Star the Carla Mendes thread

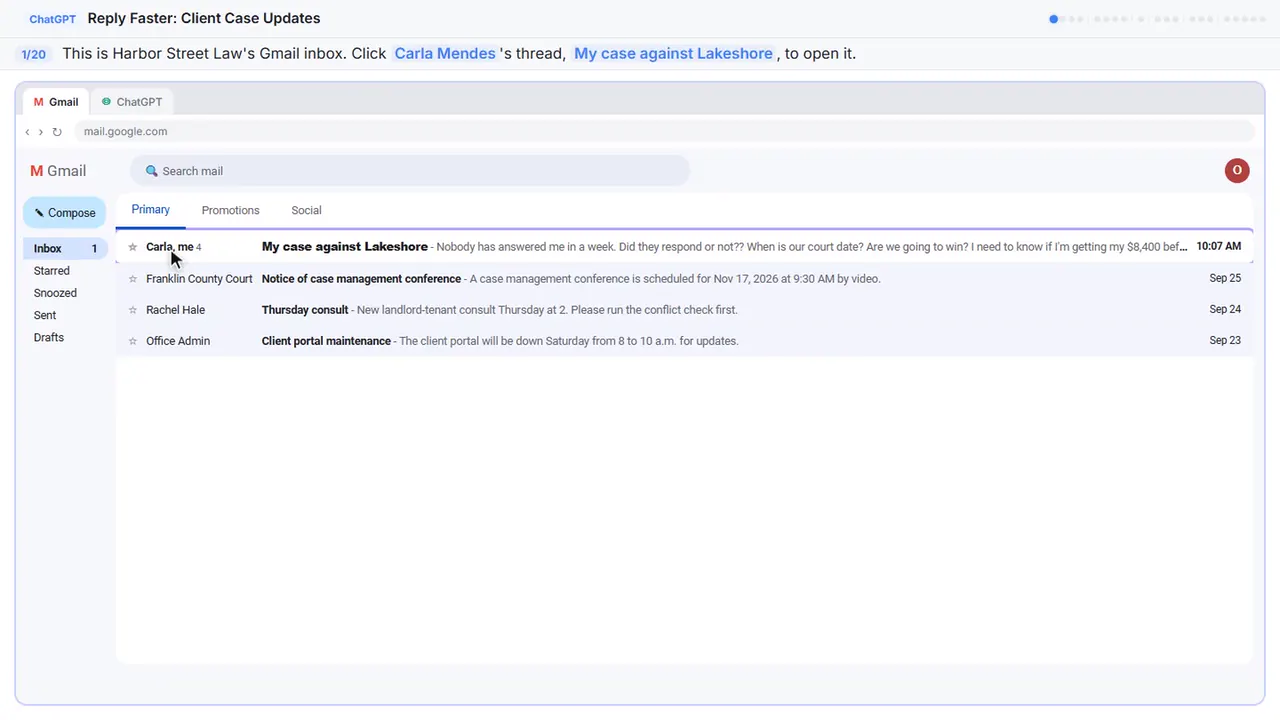click(133, 247)
